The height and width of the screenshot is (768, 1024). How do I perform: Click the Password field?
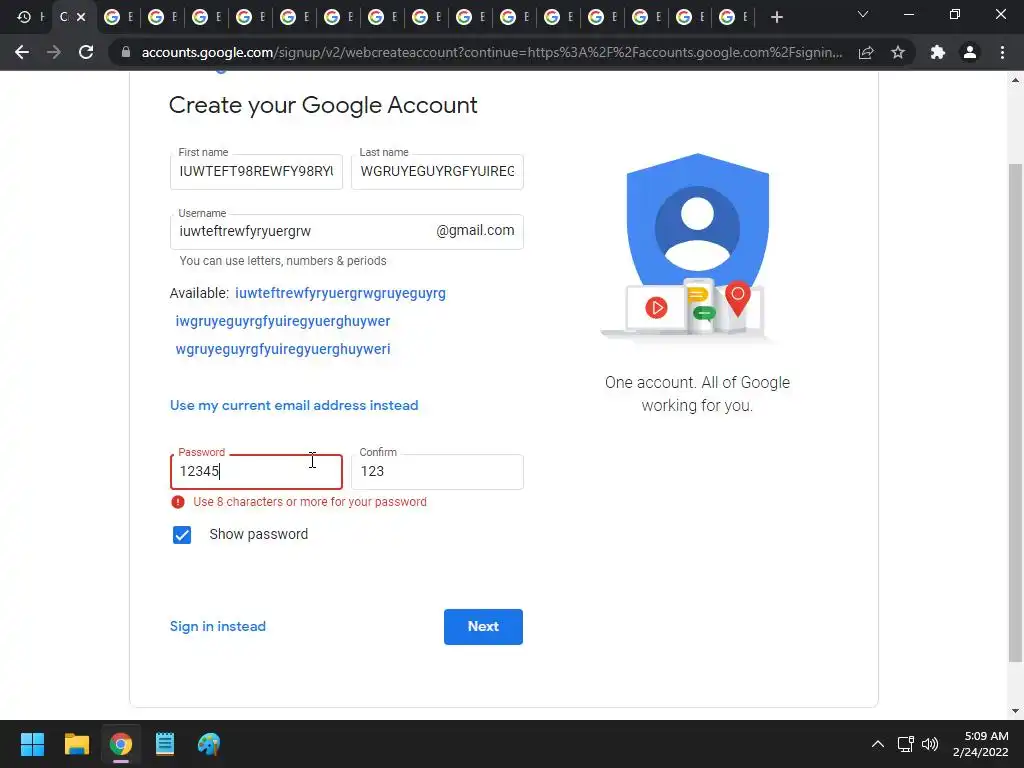(256, 472)
